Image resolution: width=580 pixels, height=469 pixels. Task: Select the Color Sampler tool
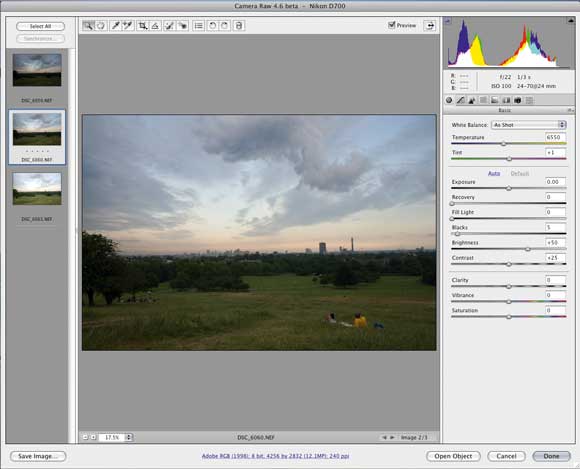tap(128, 26)
